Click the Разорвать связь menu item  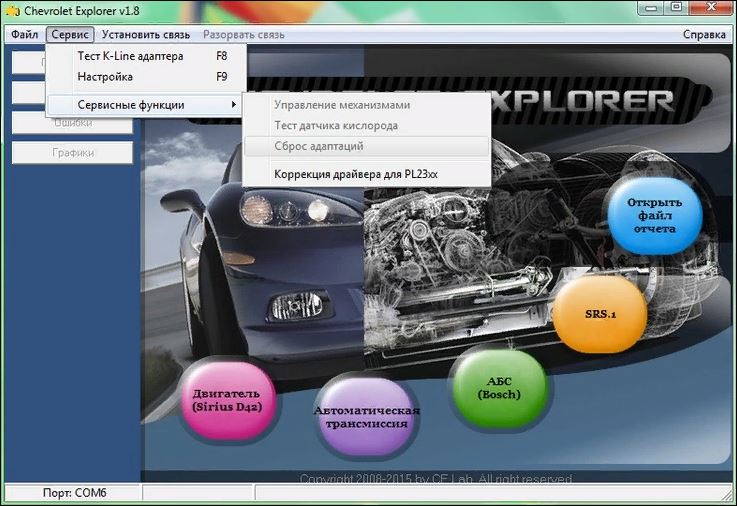pos(243,35)
